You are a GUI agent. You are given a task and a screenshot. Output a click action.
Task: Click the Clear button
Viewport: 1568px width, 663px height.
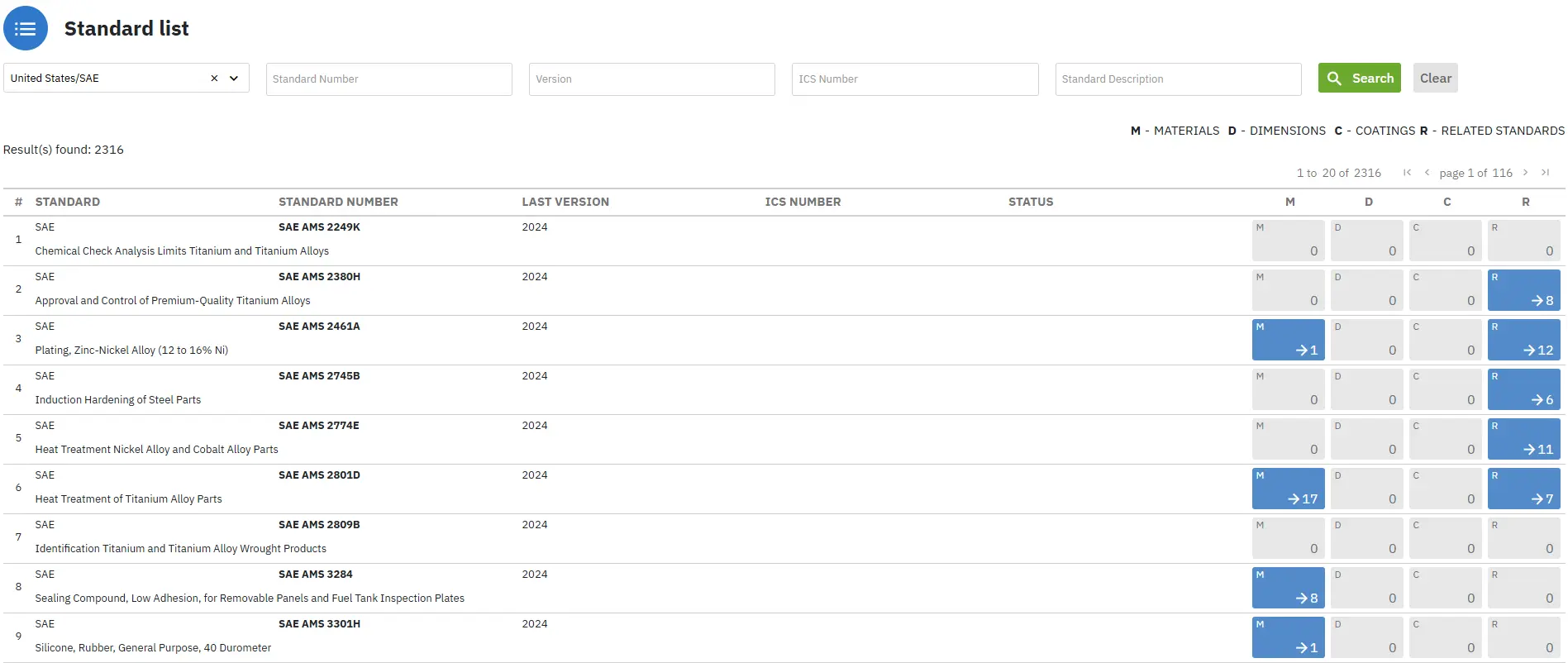point(1435,79)
